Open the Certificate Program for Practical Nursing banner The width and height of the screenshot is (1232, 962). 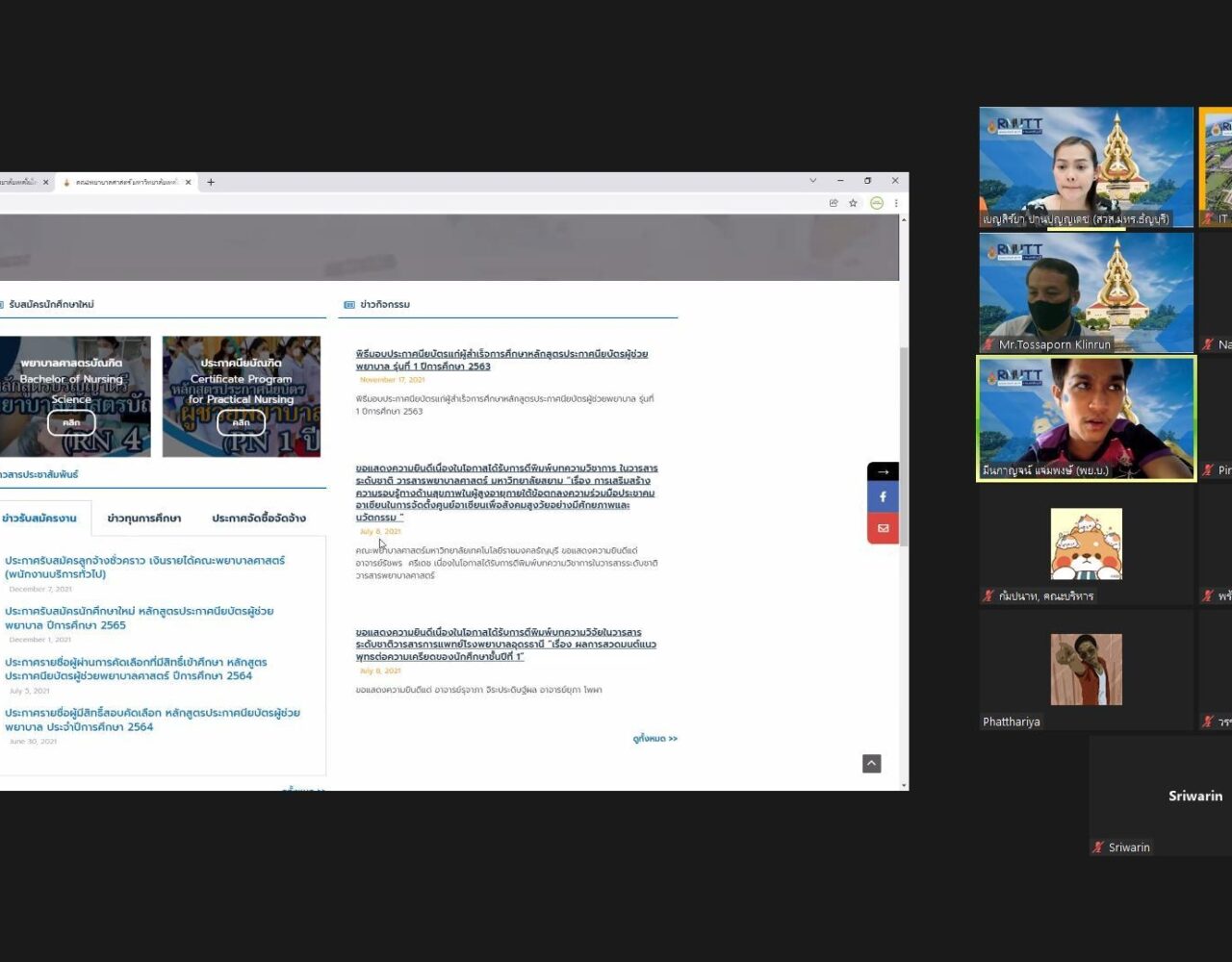pos(242,396)
